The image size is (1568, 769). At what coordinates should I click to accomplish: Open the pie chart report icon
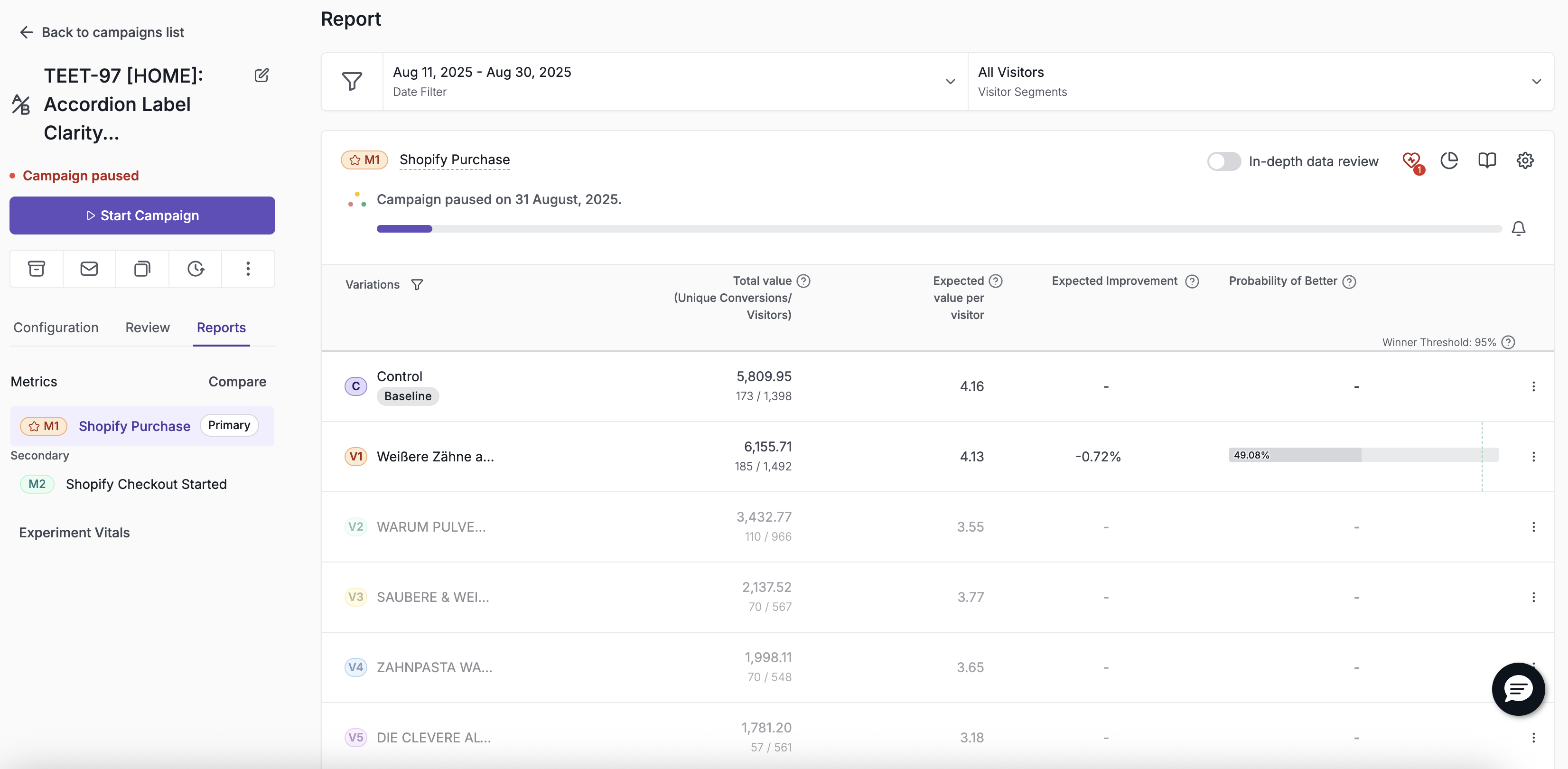[x=1449, y=160]
